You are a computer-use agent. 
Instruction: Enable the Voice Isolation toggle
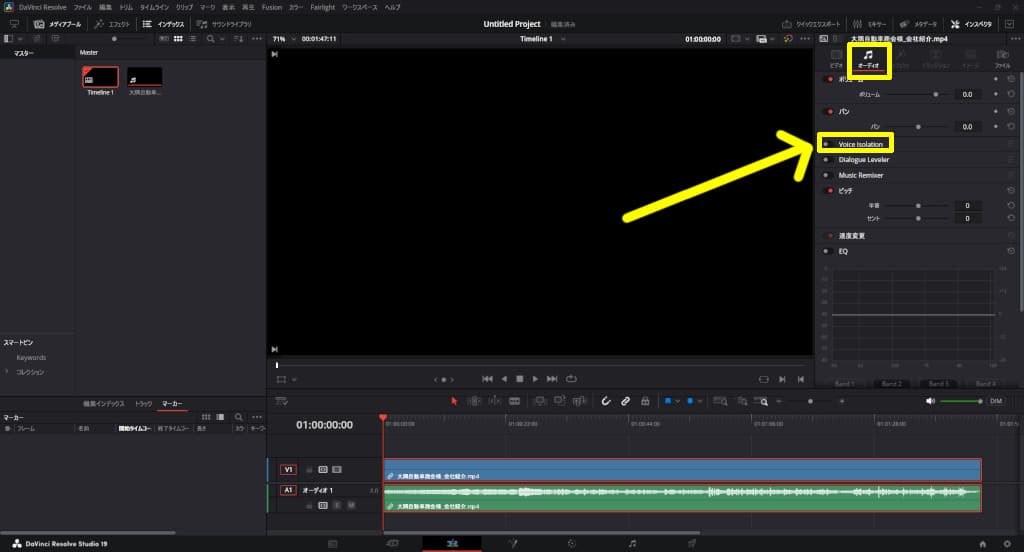click(x=826, y=144)
